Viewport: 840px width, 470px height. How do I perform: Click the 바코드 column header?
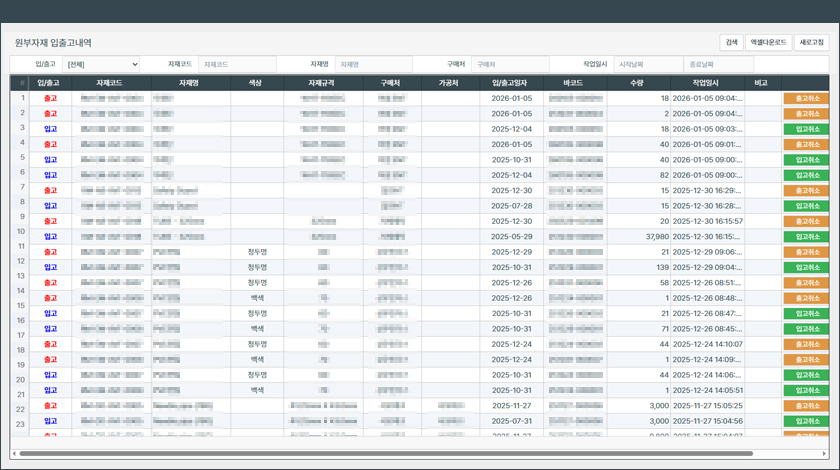coord(574,83)
